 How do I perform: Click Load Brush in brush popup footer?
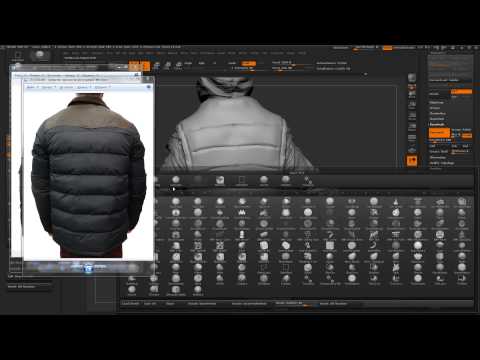click(x=131, y=304)
